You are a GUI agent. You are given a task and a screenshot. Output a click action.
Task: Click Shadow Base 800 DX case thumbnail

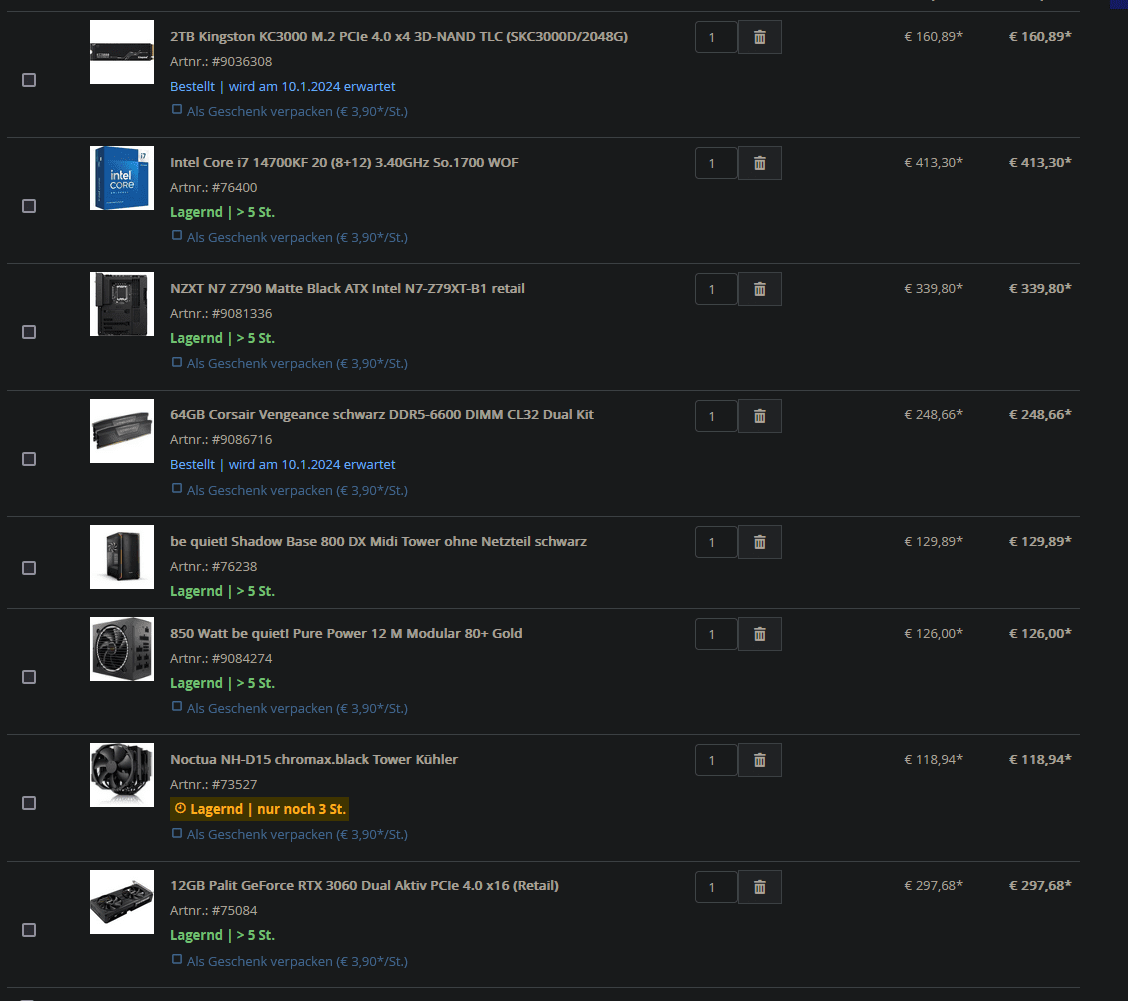point(122,557)
